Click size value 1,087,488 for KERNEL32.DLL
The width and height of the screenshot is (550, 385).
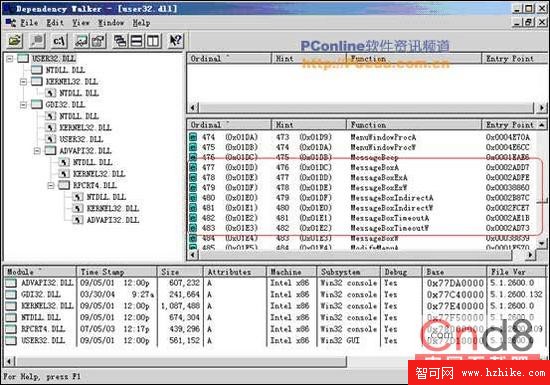[x=181, y=306]
